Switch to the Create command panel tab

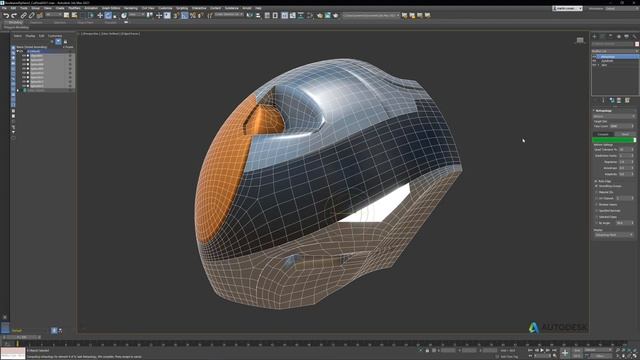click(x=594, y=36)
